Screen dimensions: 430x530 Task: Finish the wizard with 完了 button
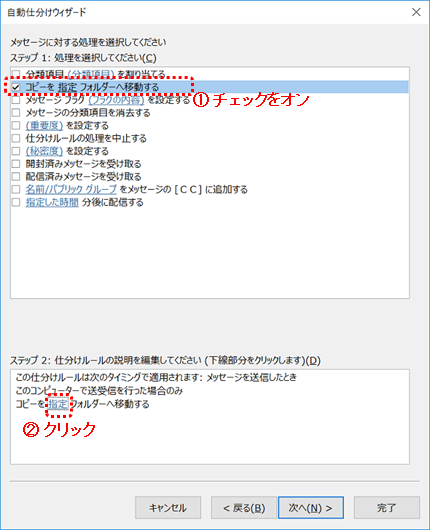387,507
